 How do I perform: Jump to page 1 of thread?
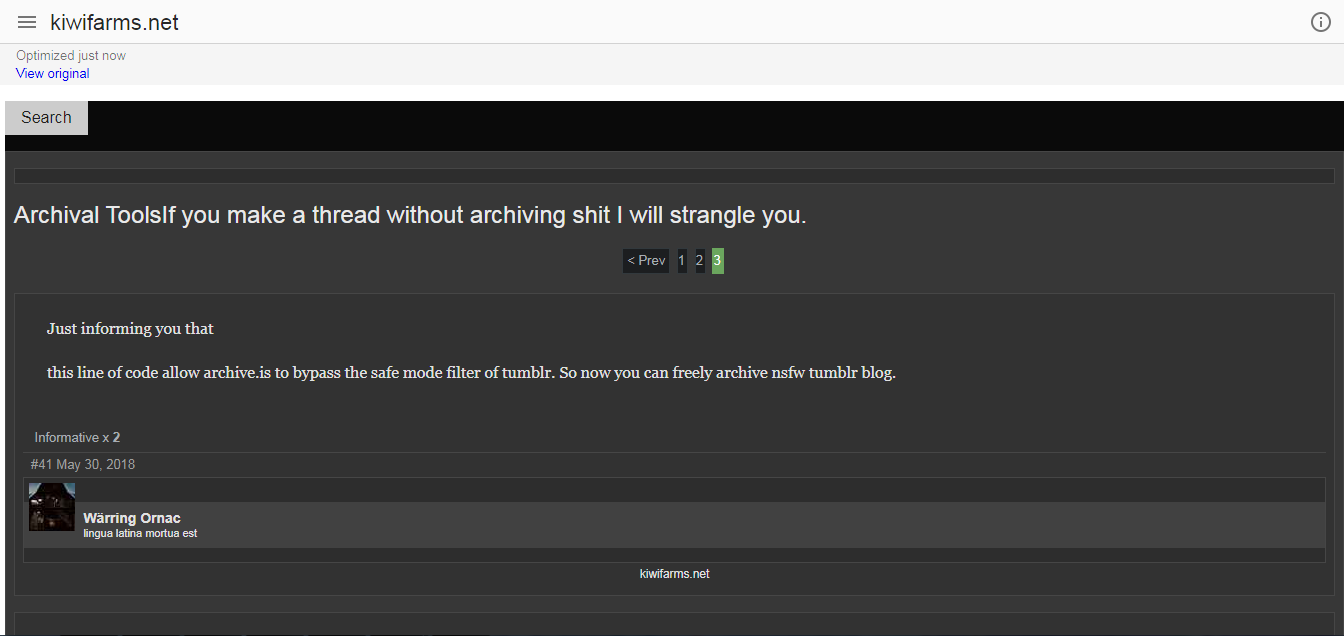click(682, 261)
